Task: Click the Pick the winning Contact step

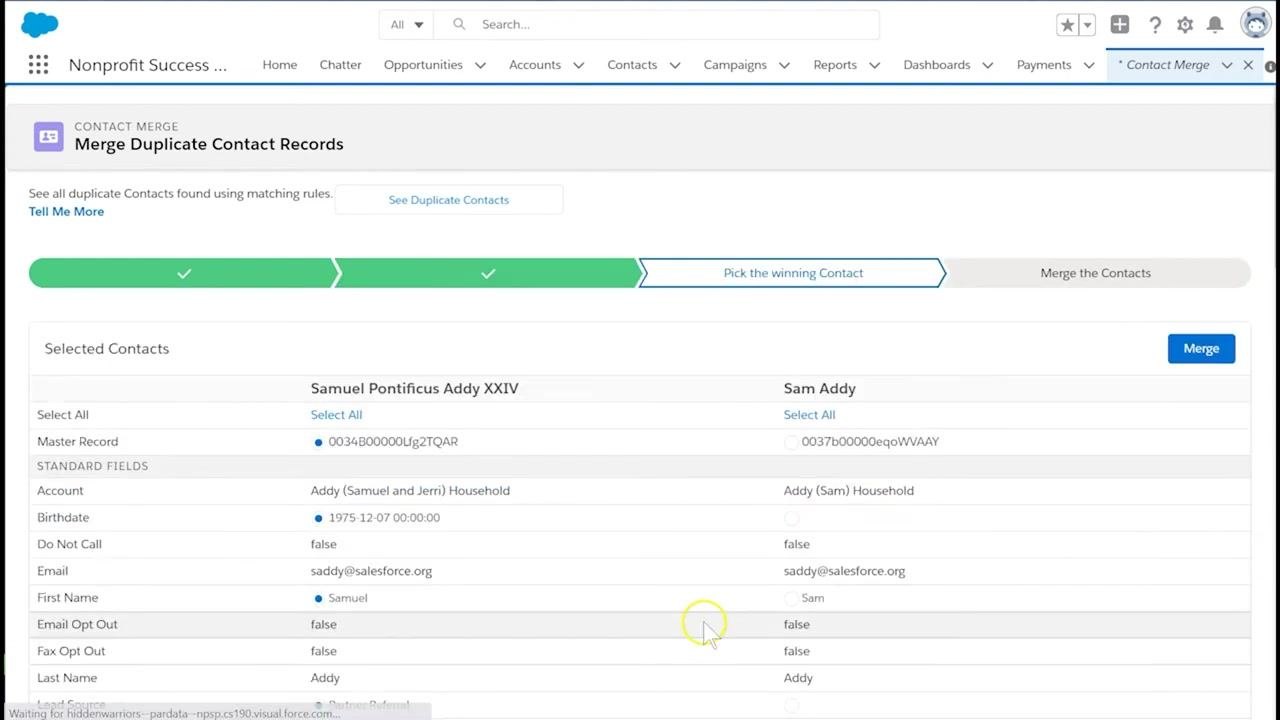Action: tap(793, 273)
